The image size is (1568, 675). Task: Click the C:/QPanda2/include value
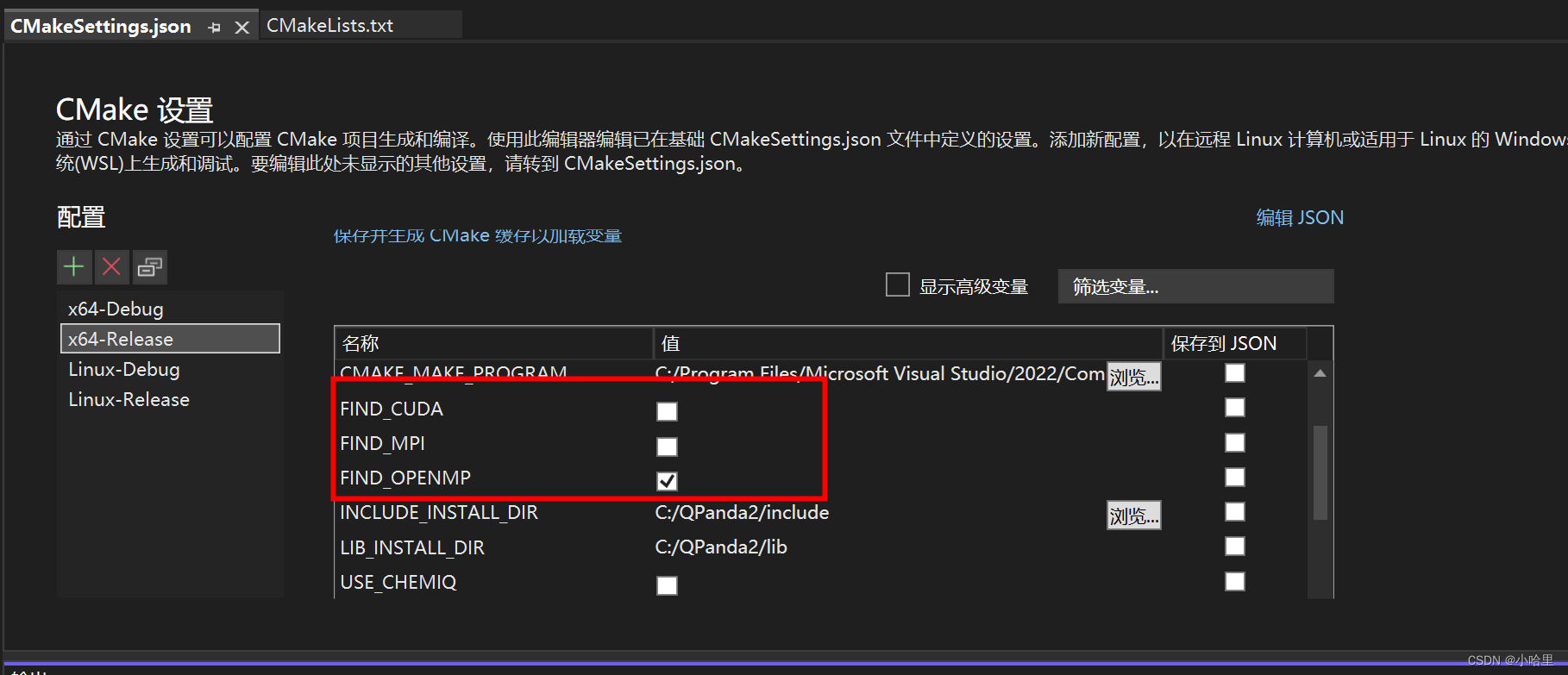click(742, 512)
